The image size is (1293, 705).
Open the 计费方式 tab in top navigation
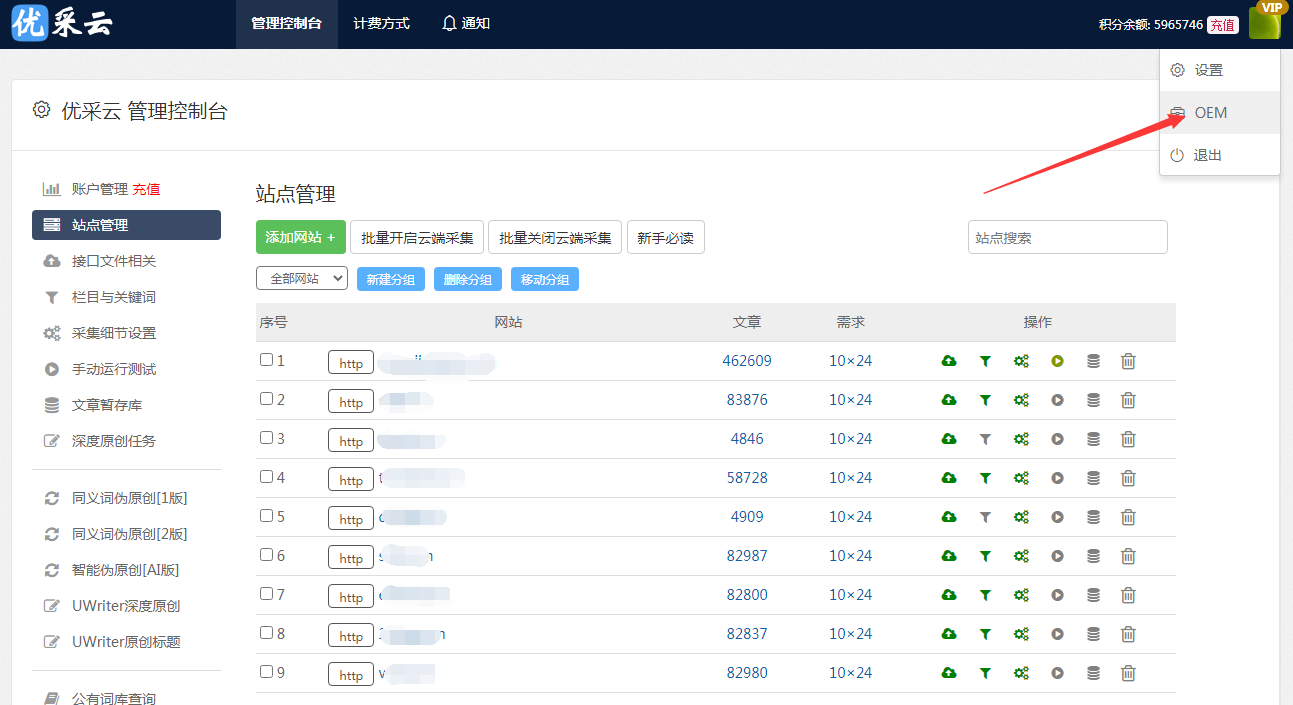(x=381, y=23)
